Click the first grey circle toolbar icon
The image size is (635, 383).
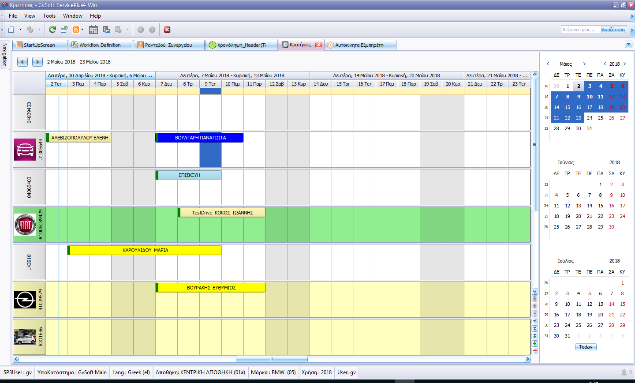point(141,30)
